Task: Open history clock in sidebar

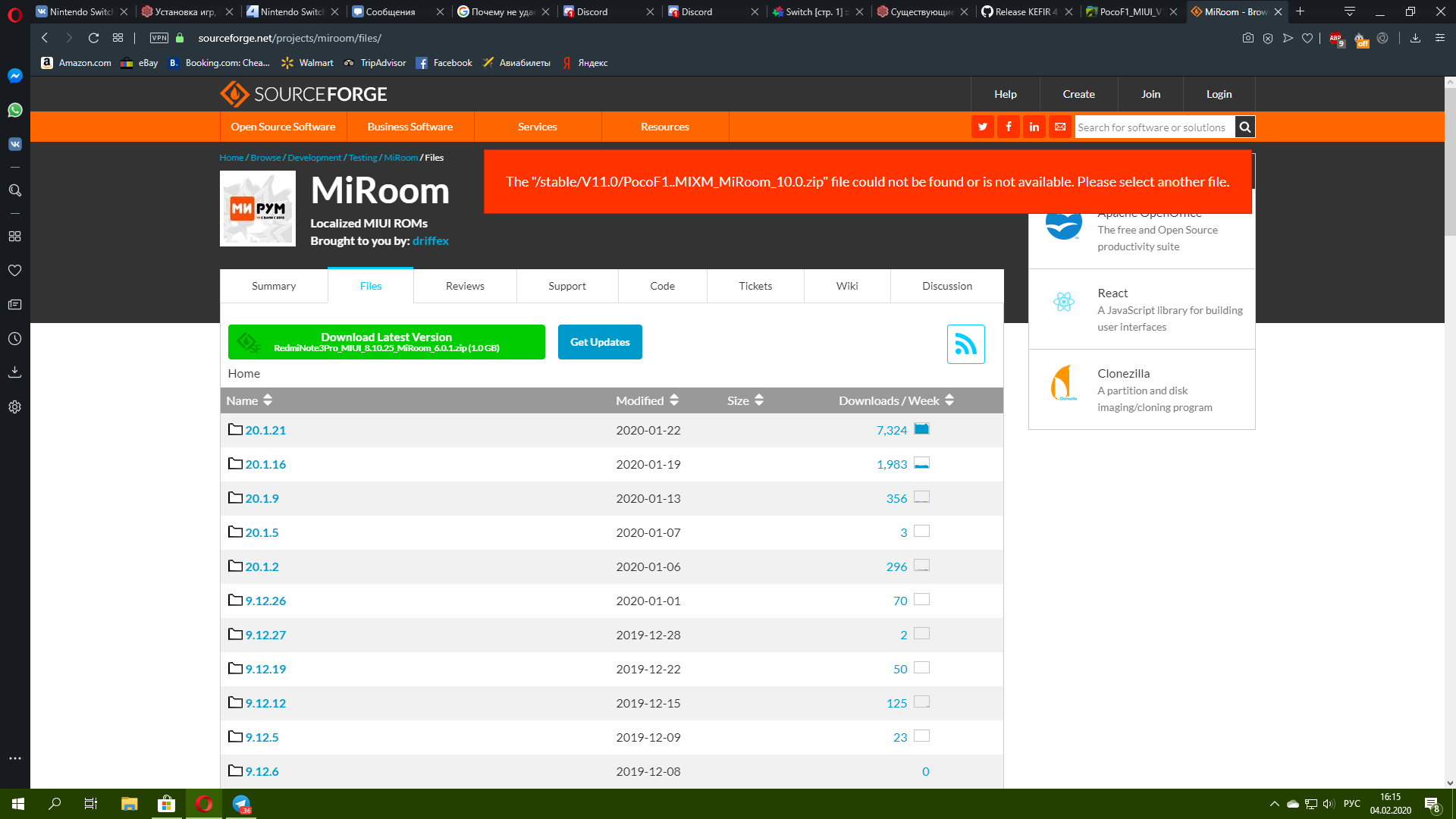Action: (x=14, y=339)
